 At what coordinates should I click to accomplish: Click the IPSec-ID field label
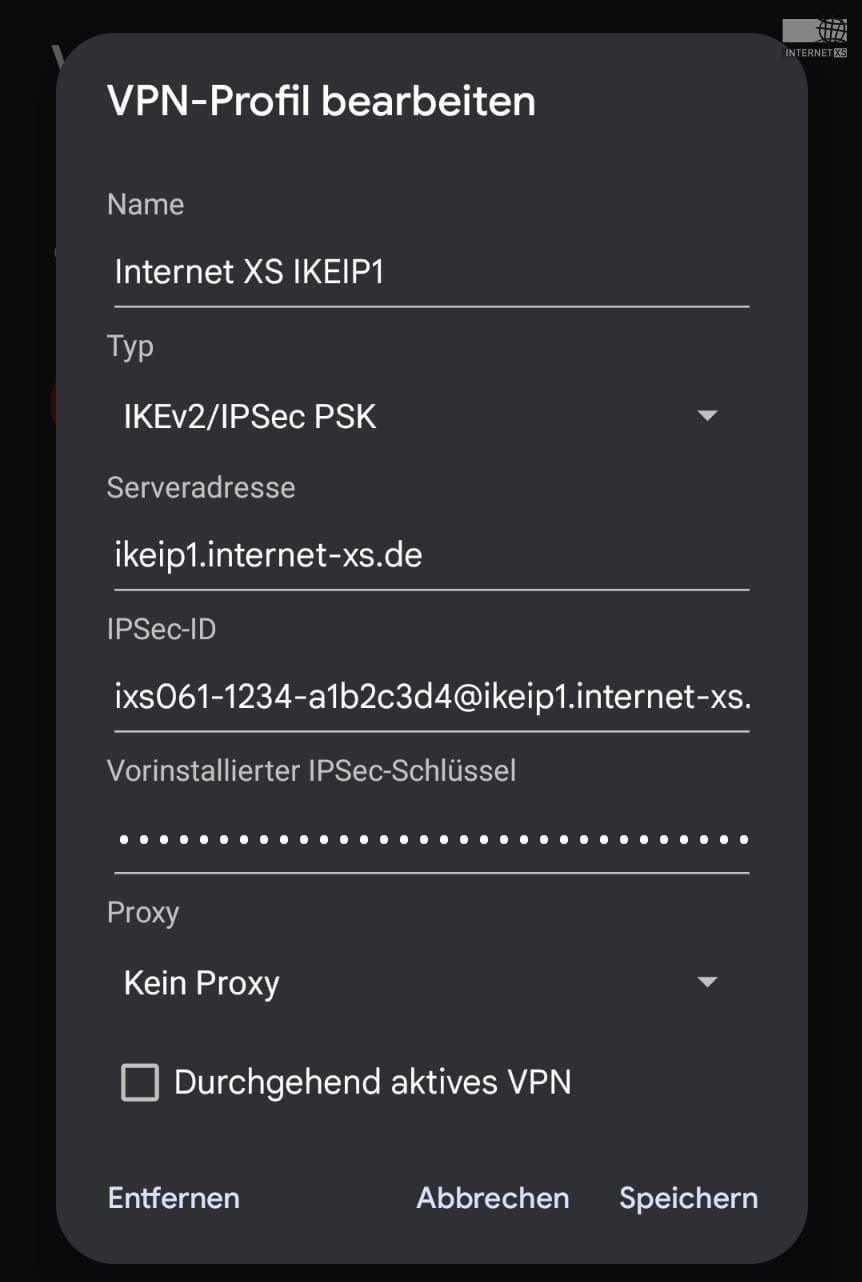(161, 629)
